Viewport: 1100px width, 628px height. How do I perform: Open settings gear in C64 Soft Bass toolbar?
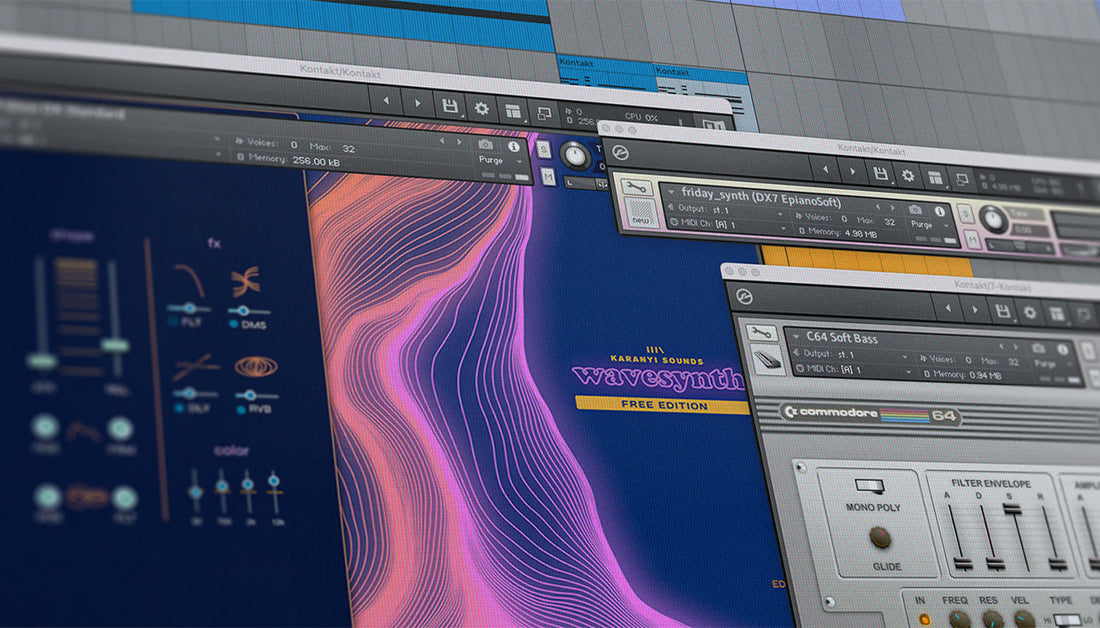coord(1030,313)
